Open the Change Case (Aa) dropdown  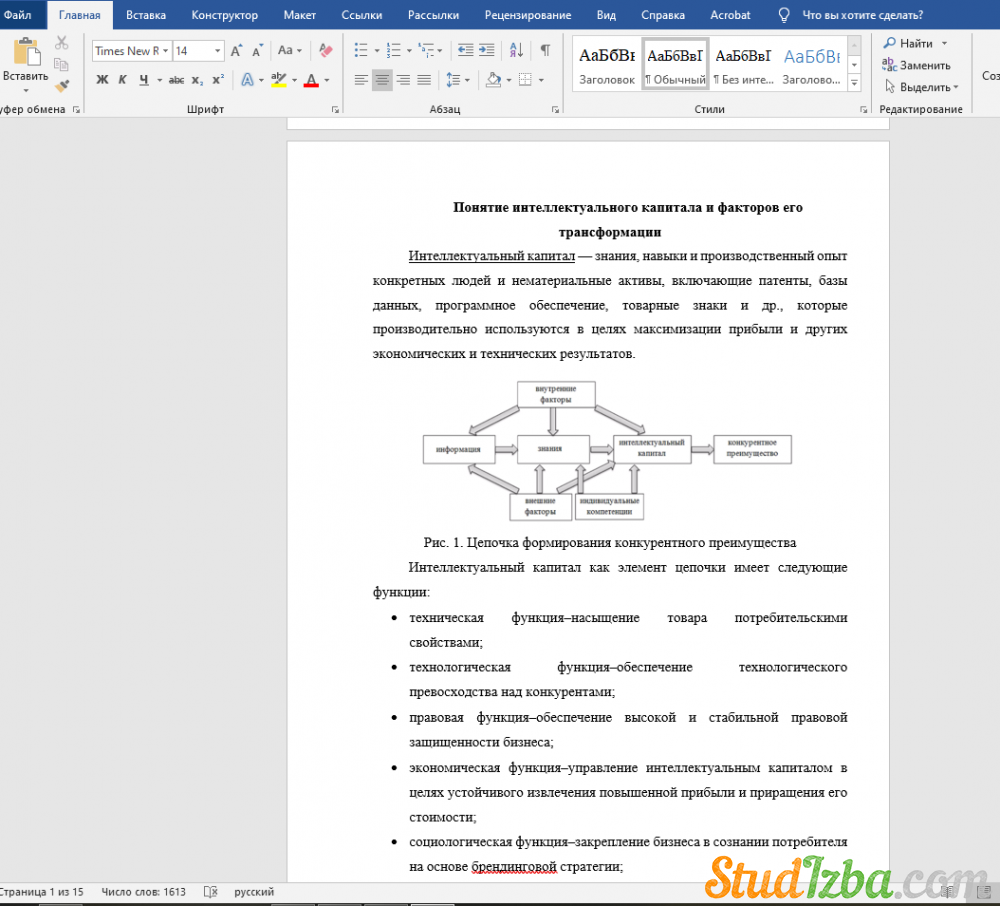pos(290,50)
